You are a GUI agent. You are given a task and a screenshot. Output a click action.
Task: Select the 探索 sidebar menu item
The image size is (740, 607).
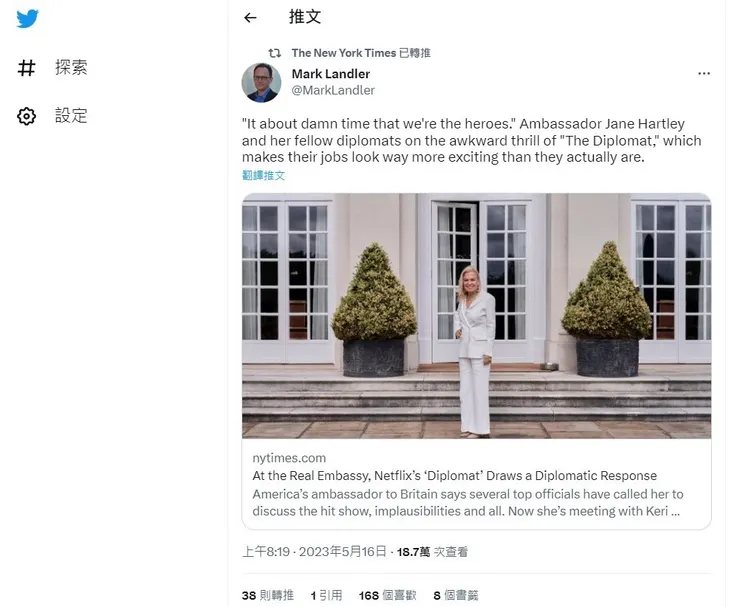[x=52, y=67]
